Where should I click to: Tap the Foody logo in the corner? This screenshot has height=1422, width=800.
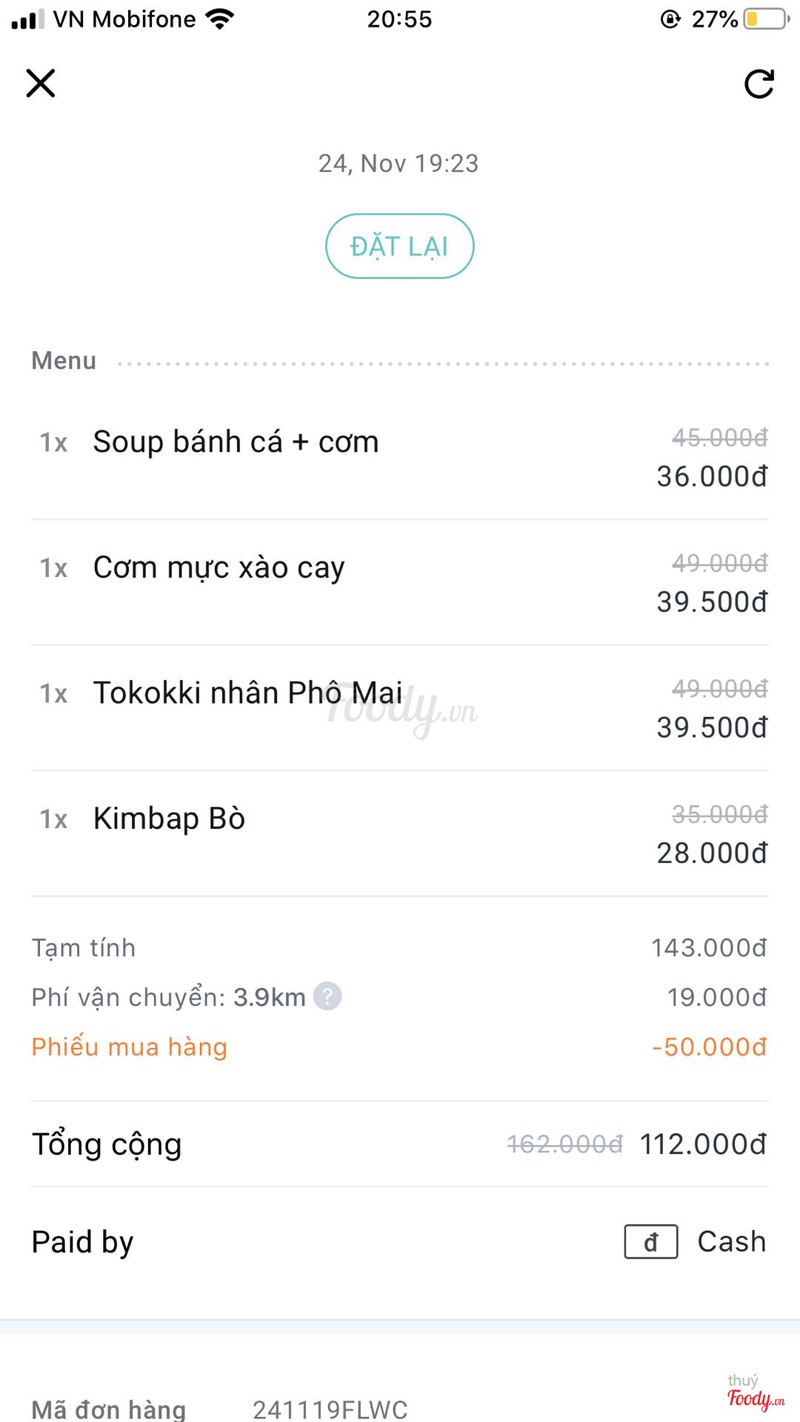(755, 1393)
